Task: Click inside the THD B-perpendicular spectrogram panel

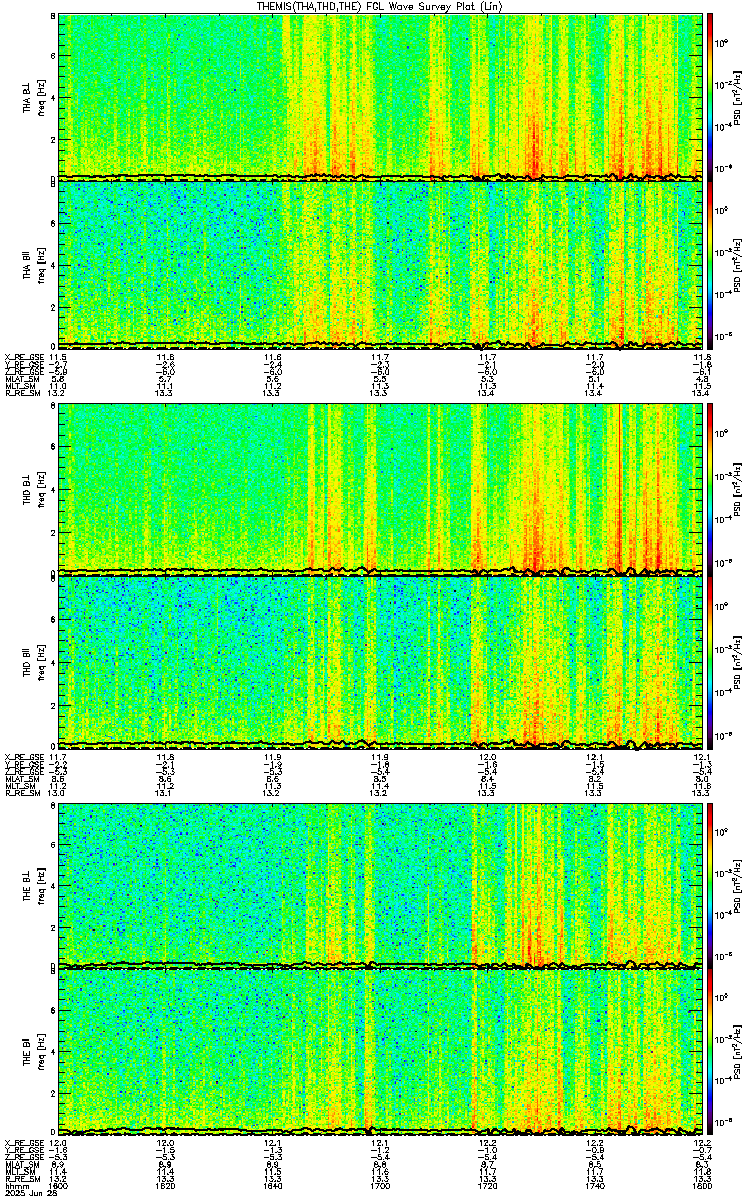Action: 379,490
